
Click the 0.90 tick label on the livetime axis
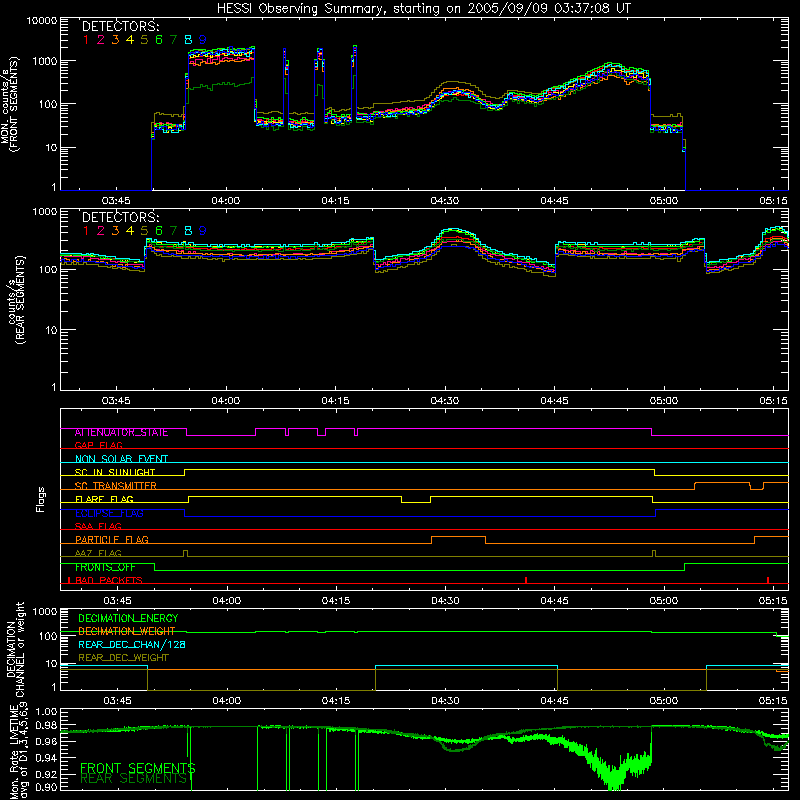point(45,787)
